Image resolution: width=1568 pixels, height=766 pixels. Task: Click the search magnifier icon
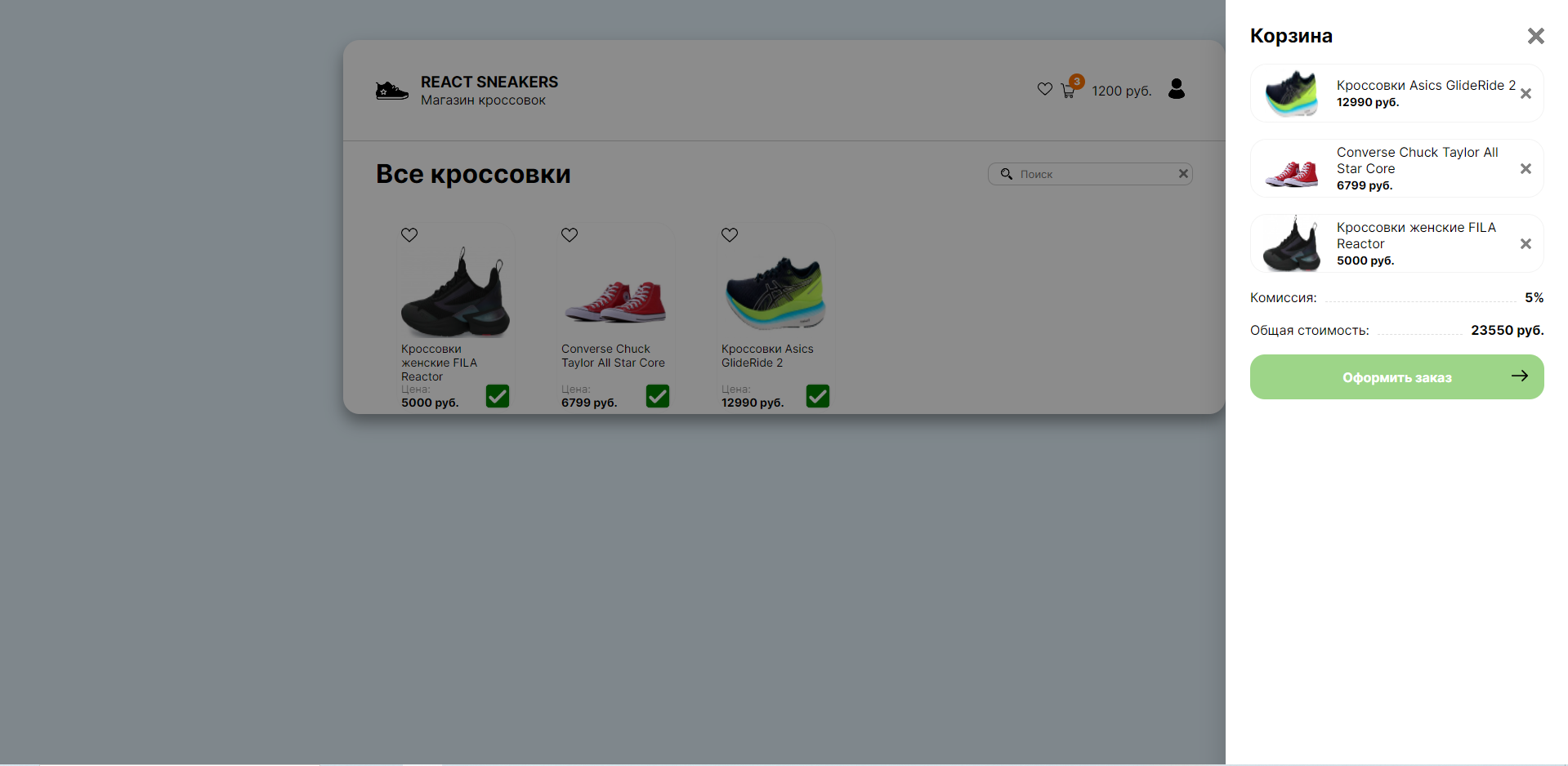pos(1007,174)
